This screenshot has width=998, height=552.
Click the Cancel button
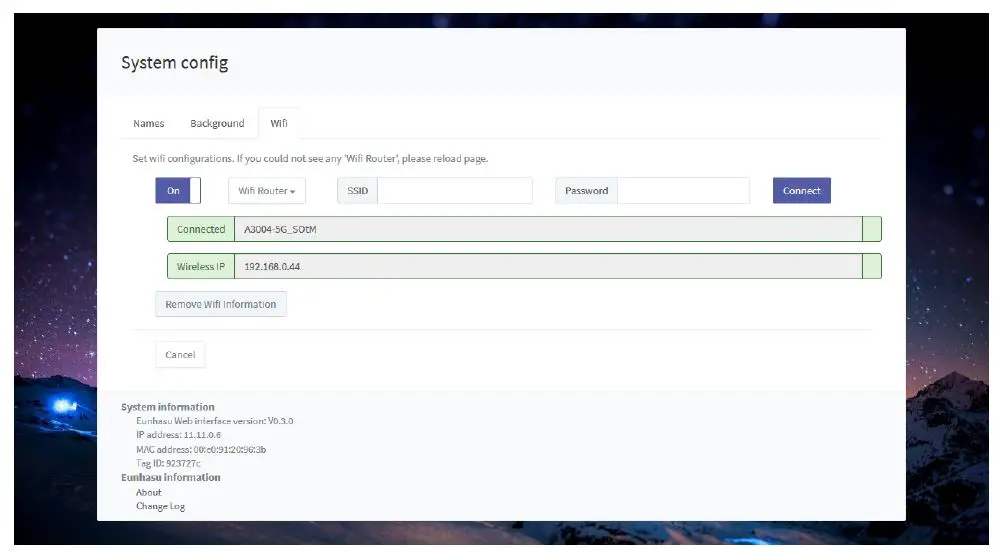coord(180,355)
